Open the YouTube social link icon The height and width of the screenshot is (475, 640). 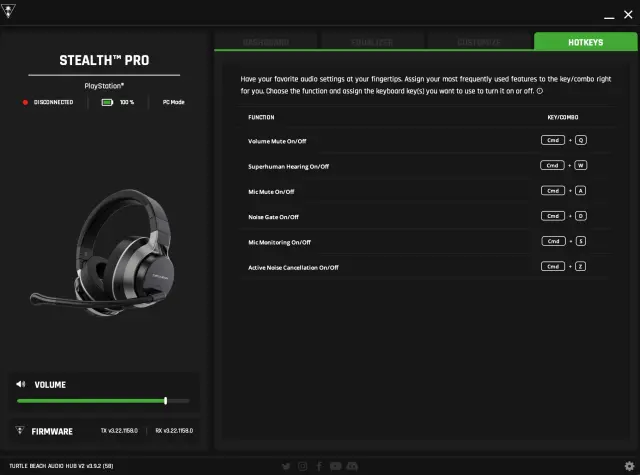[335, 466]
